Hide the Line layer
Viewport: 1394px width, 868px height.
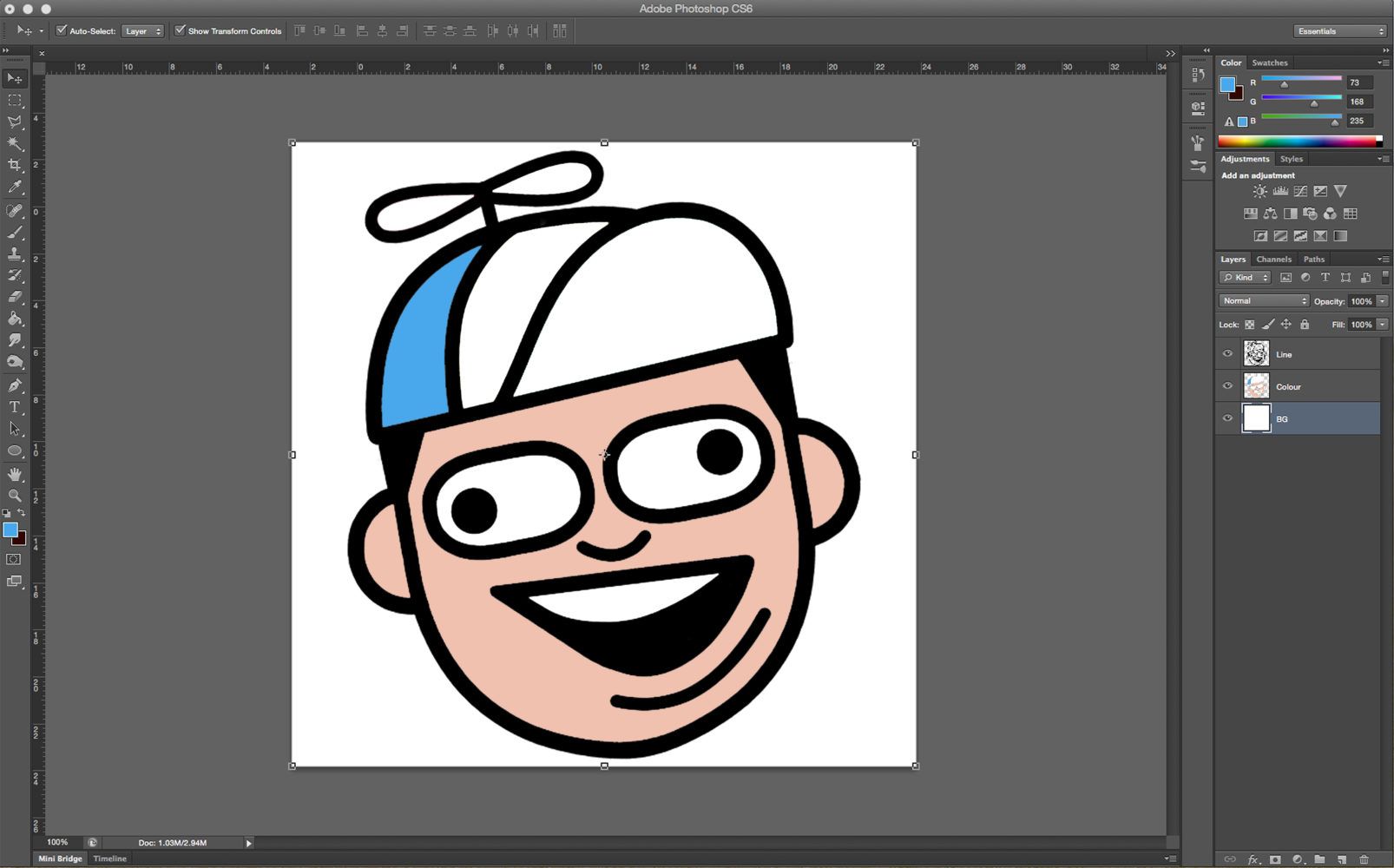coord(1227,354)
